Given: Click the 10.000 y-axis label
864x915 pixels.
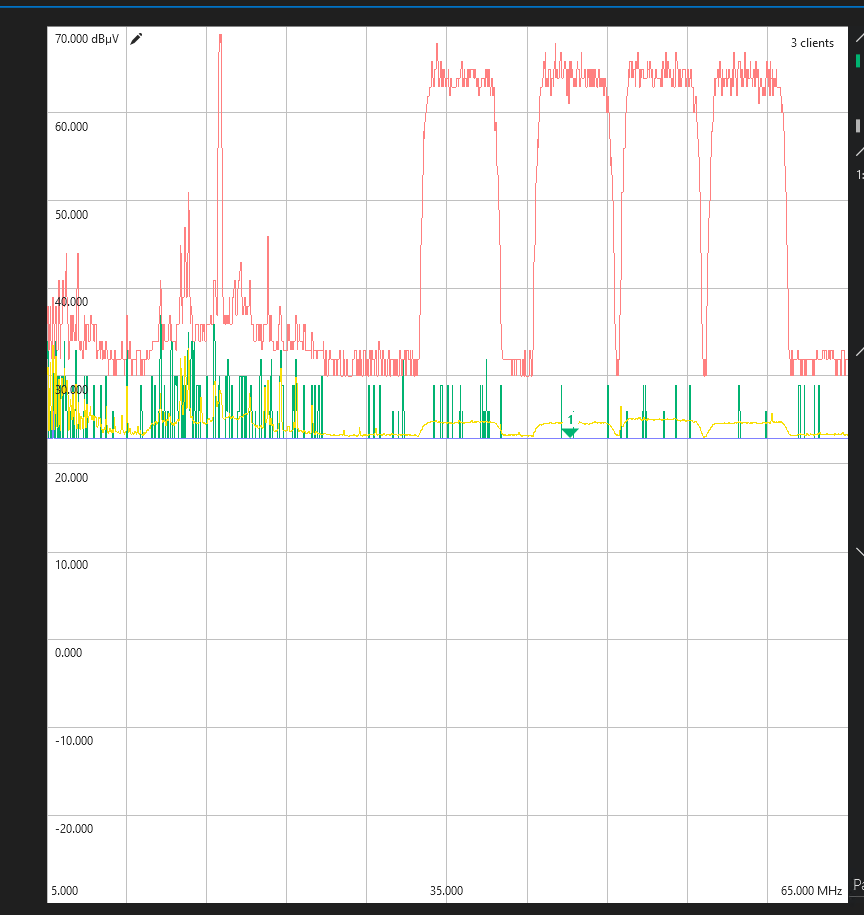Looking at the screenshot, I should point(72,565).
